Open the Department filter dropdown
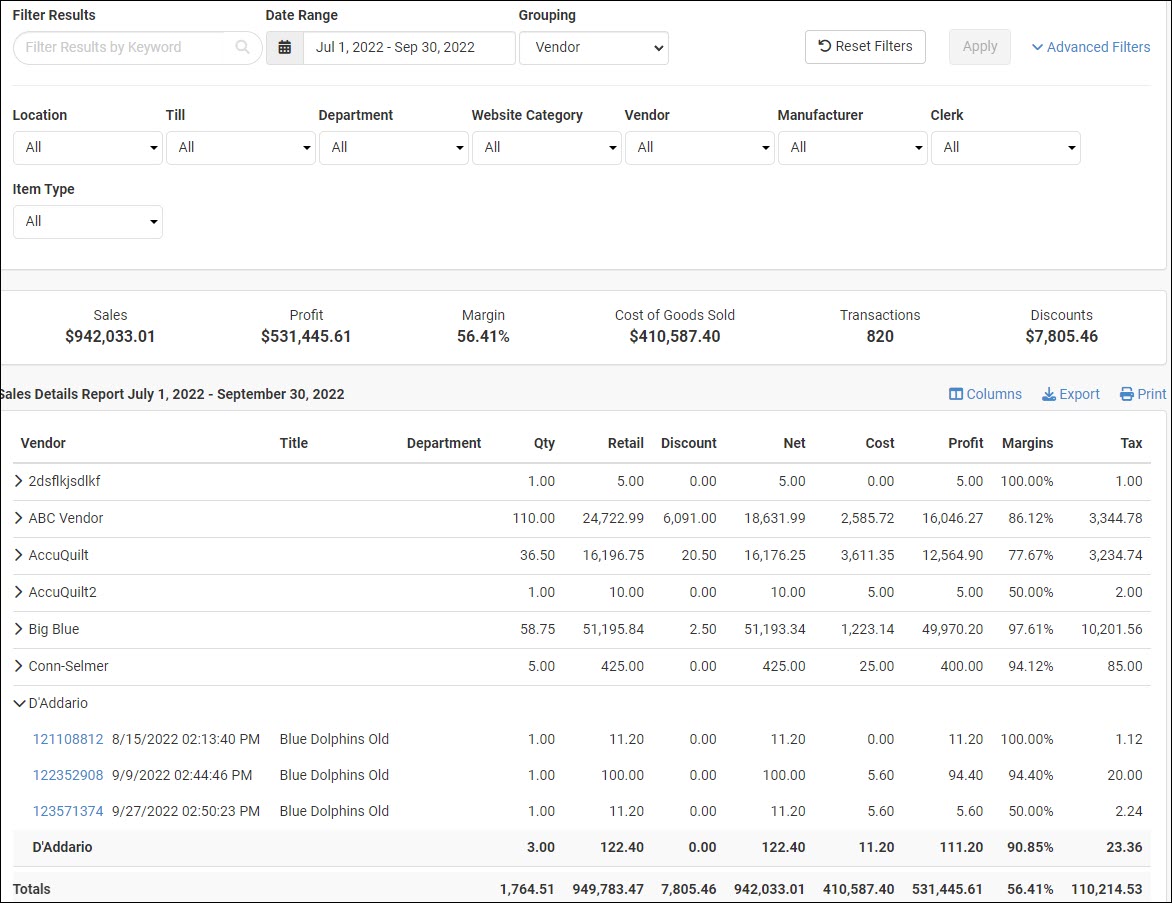This screenshot has height=903, width=1172. click(394, 147)
